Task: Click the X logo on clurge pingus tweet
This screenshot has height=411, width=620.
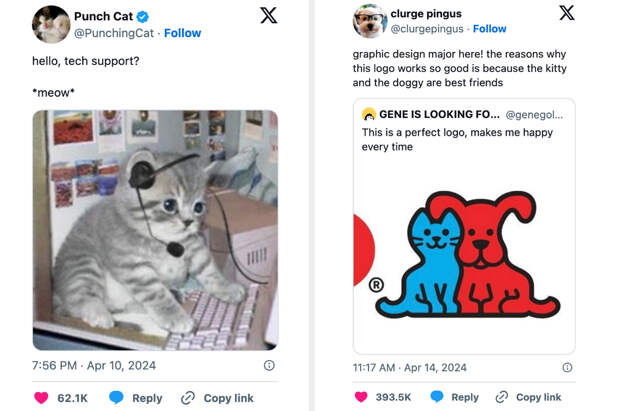Action: click(x=566, y=13)
